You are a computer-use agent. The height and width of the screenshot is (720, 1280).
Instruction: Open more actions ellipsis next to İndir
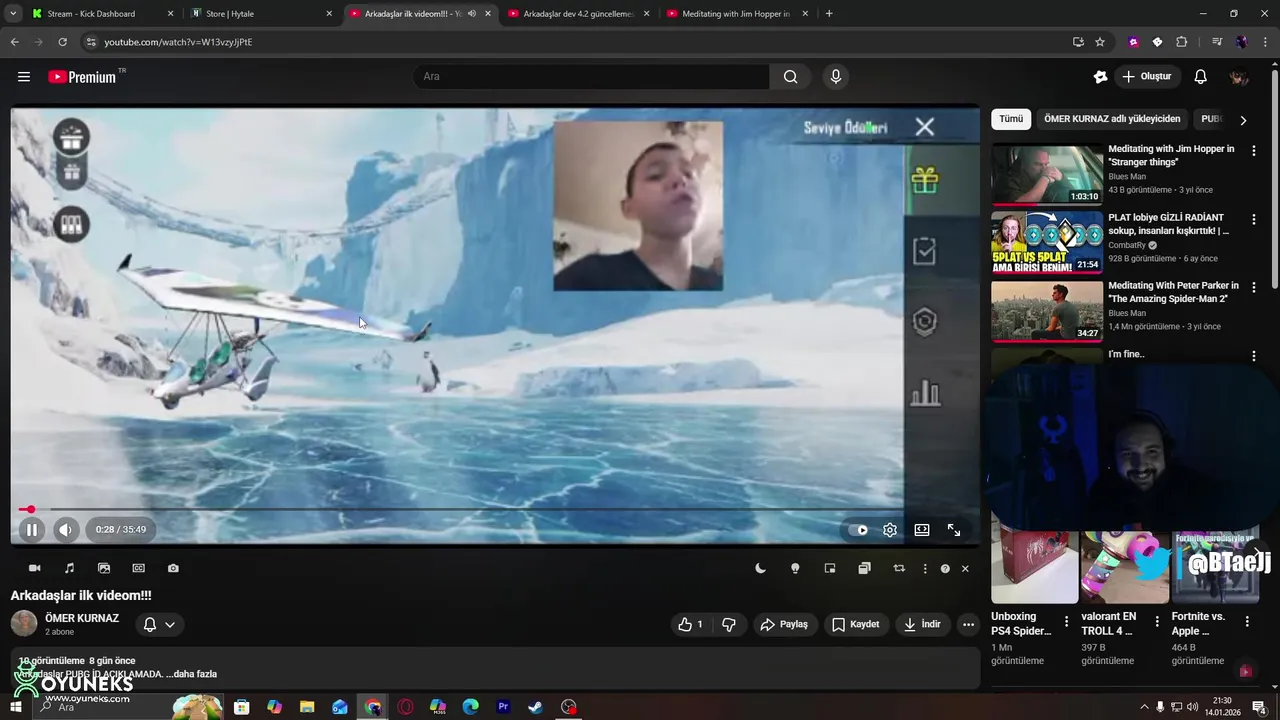[968, 624]
